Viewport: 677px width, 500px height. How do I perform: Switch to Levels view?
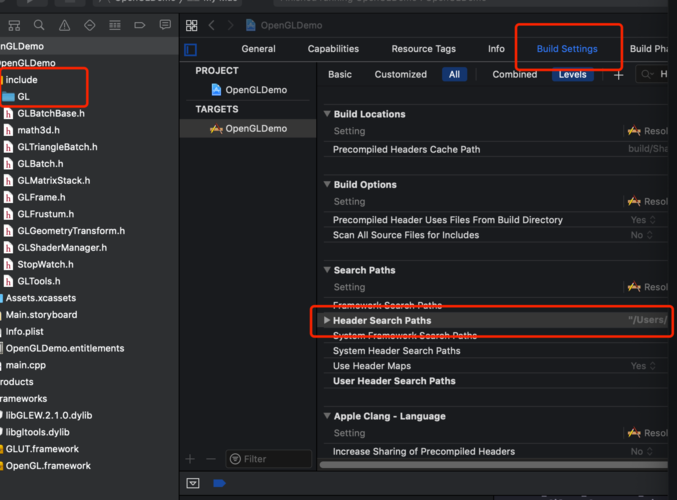[x=573, y=75]
